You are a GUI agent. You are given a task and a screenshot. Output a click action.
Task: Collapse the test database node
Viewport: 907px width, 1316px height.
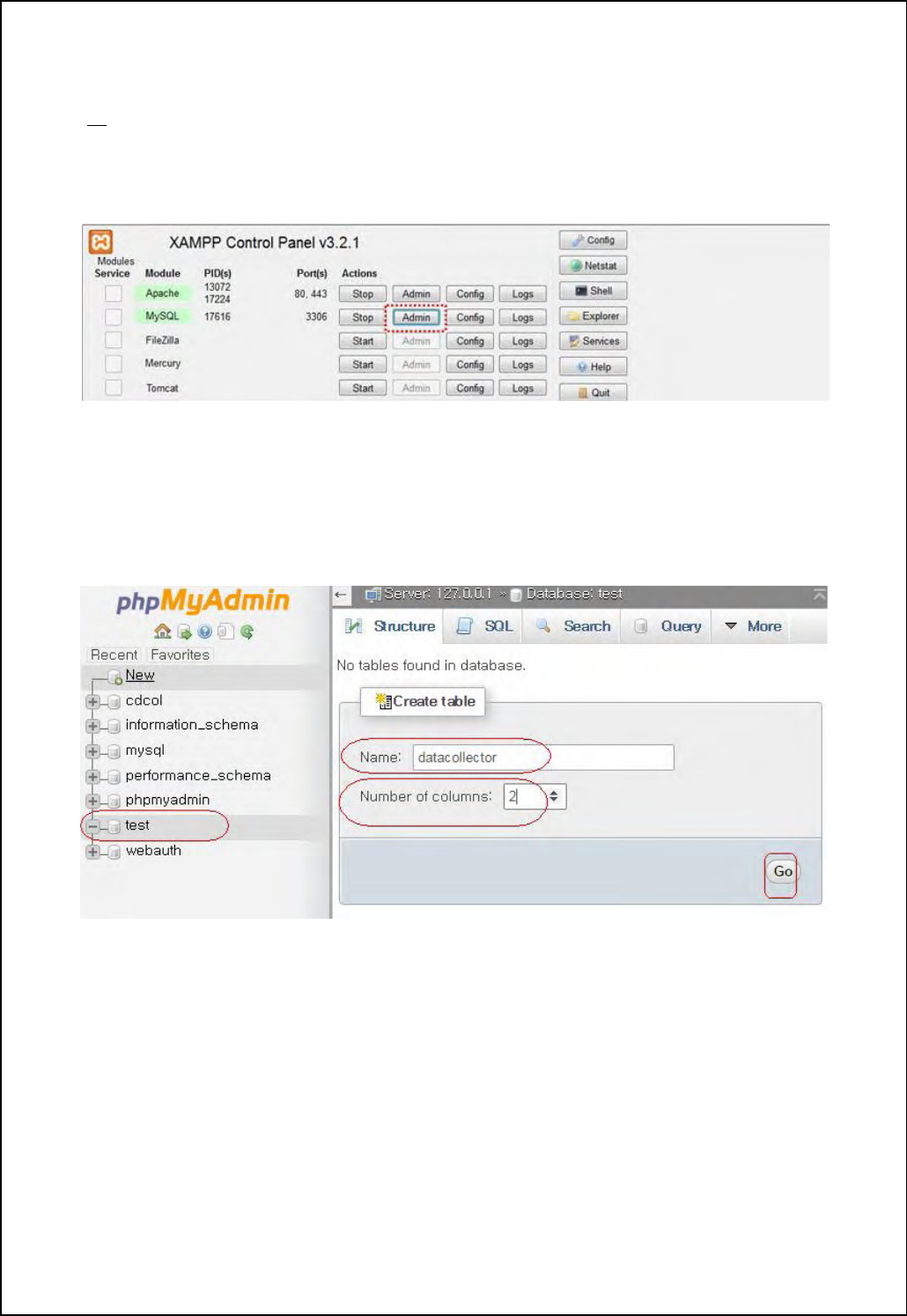[x=92, y=826]
